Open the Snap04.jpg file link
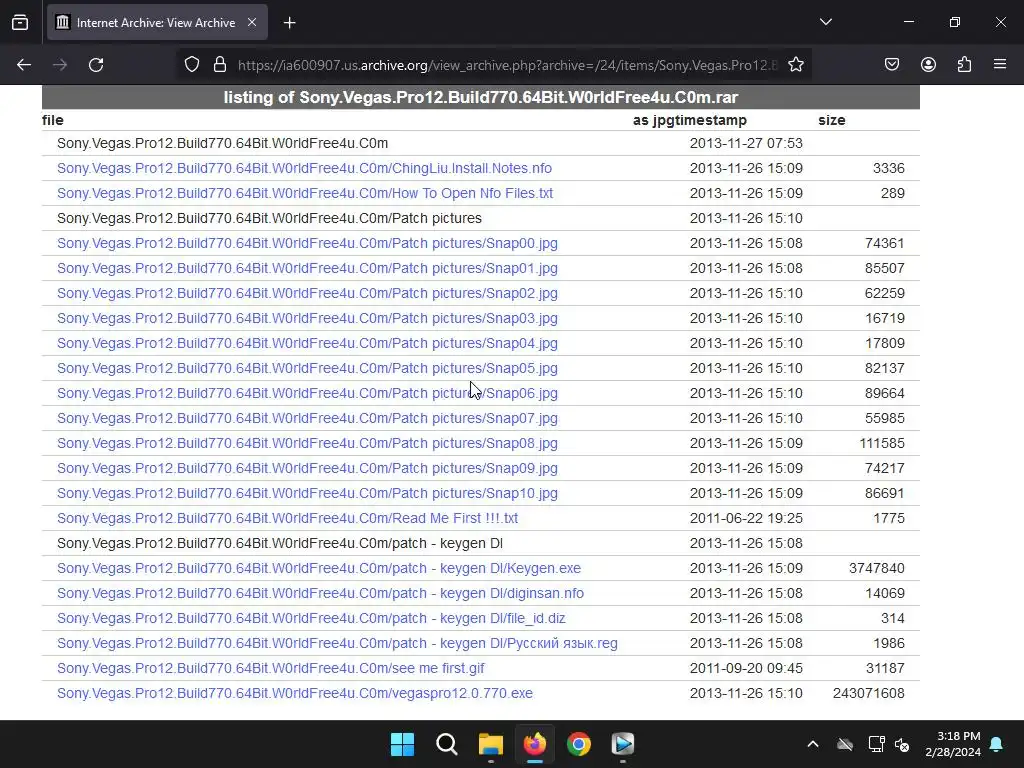The width and height of the screenshot is (1024, 768). click(307, 344)
